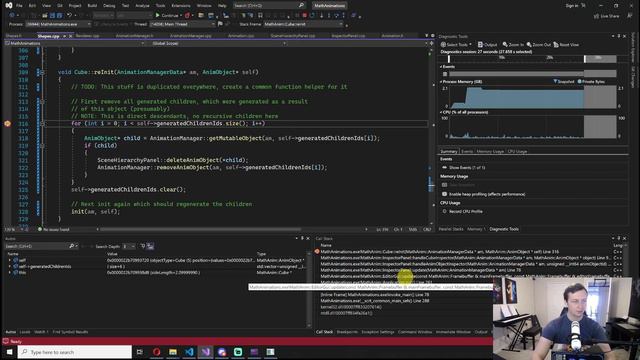Collapse the Process Memory graph section
Viewport: 640px width, 360px height.
click(441, 82)
